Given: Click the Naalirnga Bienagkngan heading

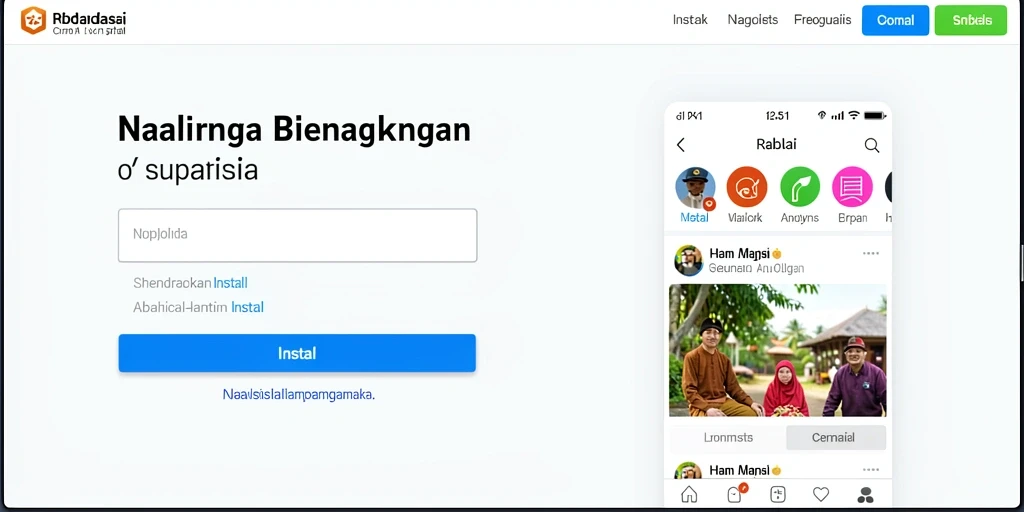Looking at the screenshot, I should tap(294, 129).
